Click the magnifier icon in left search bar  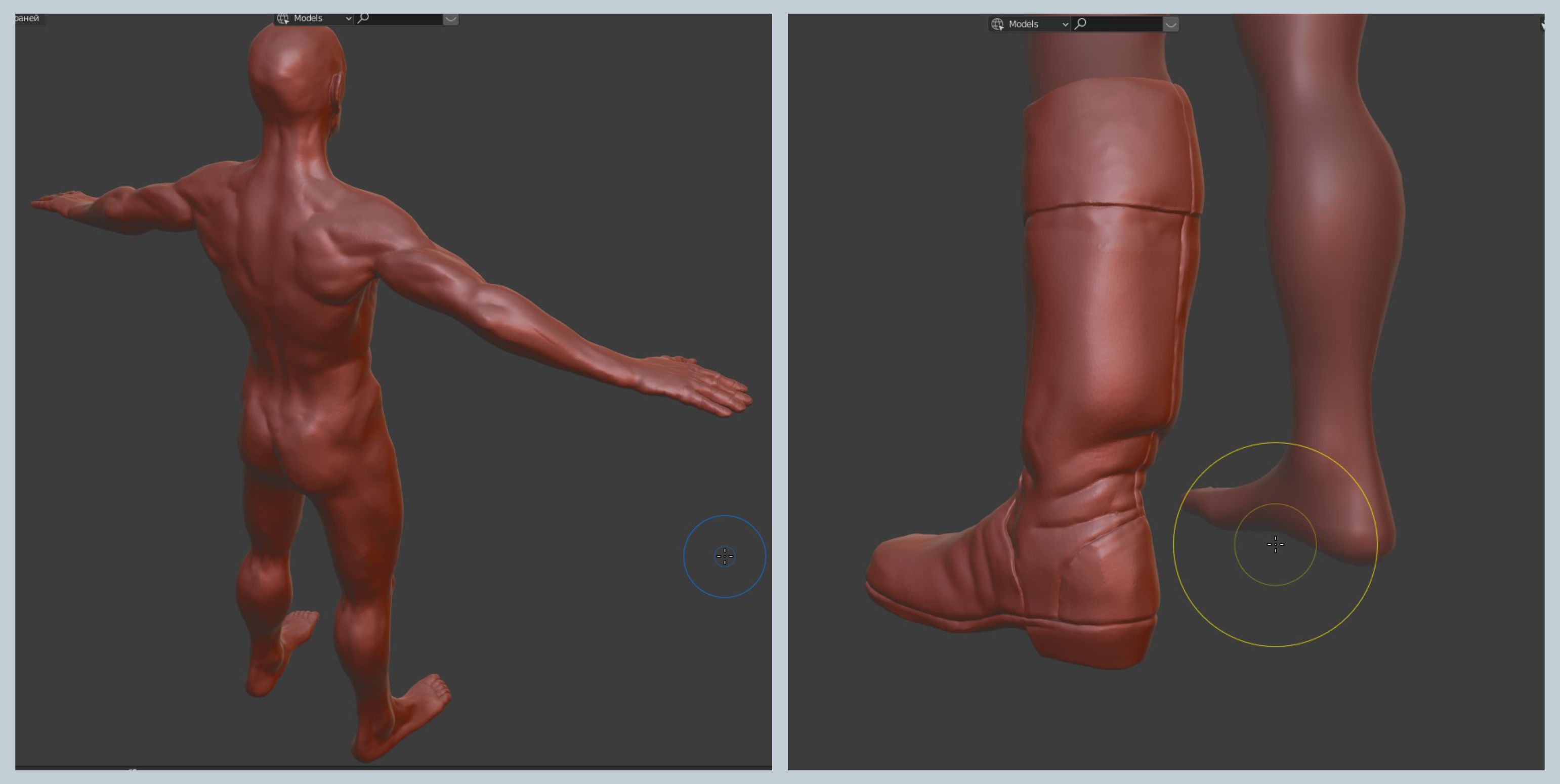(x=363, y=18)
